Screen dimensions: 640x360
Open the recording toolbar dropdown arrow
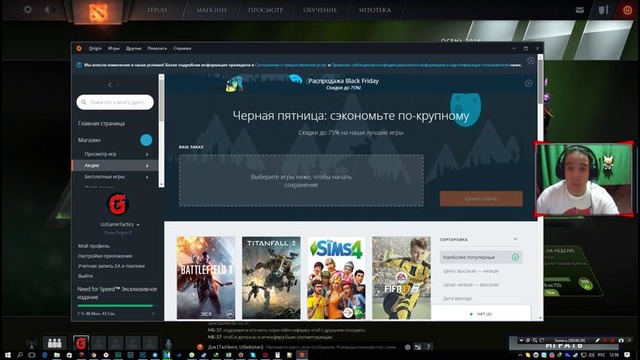pyautogui.click(x=521, y=340)
